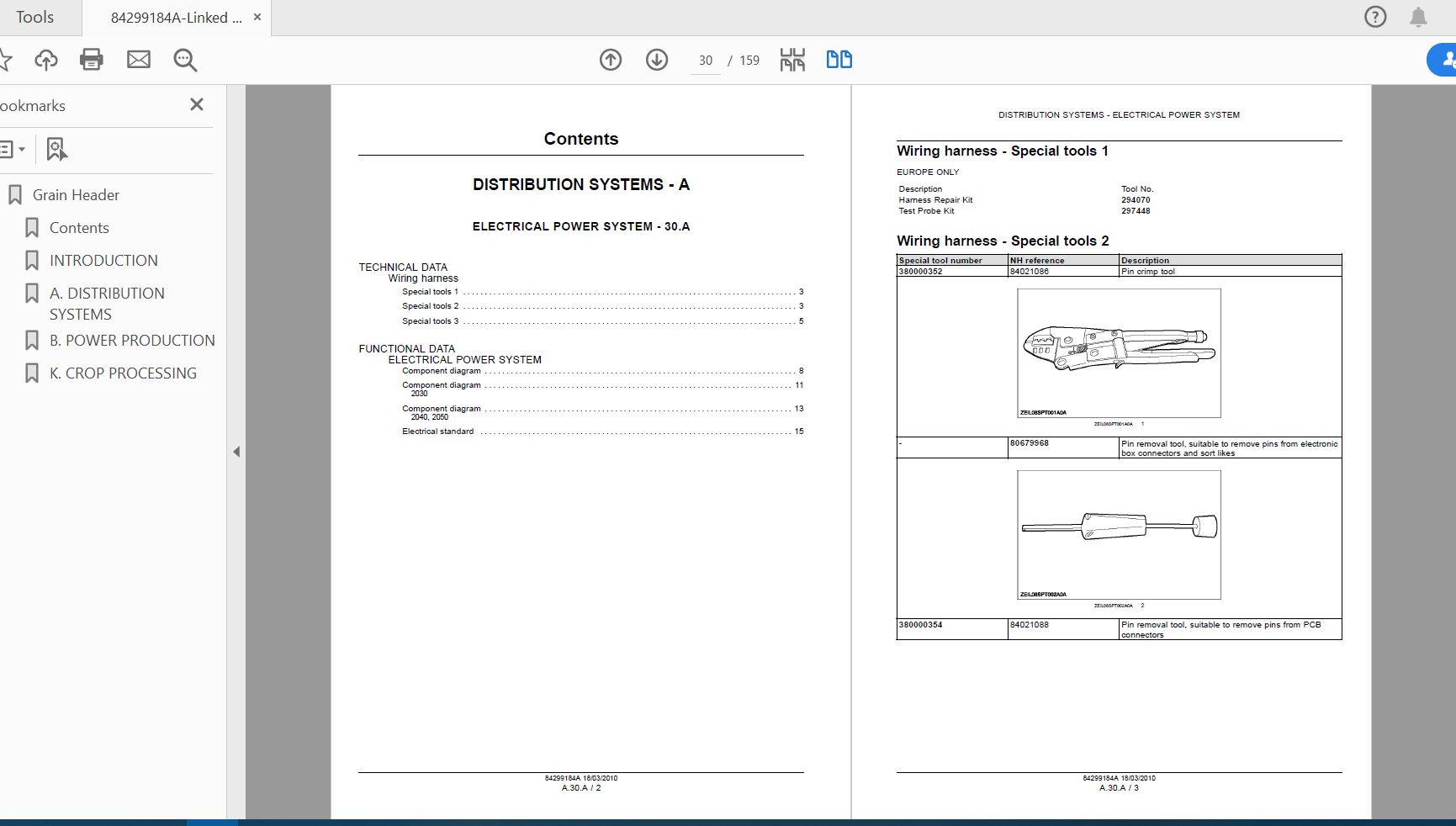Open the Print dialog
Image resolution: width=1456 pixels, height=826 pixels.
(x=92, y=60)
